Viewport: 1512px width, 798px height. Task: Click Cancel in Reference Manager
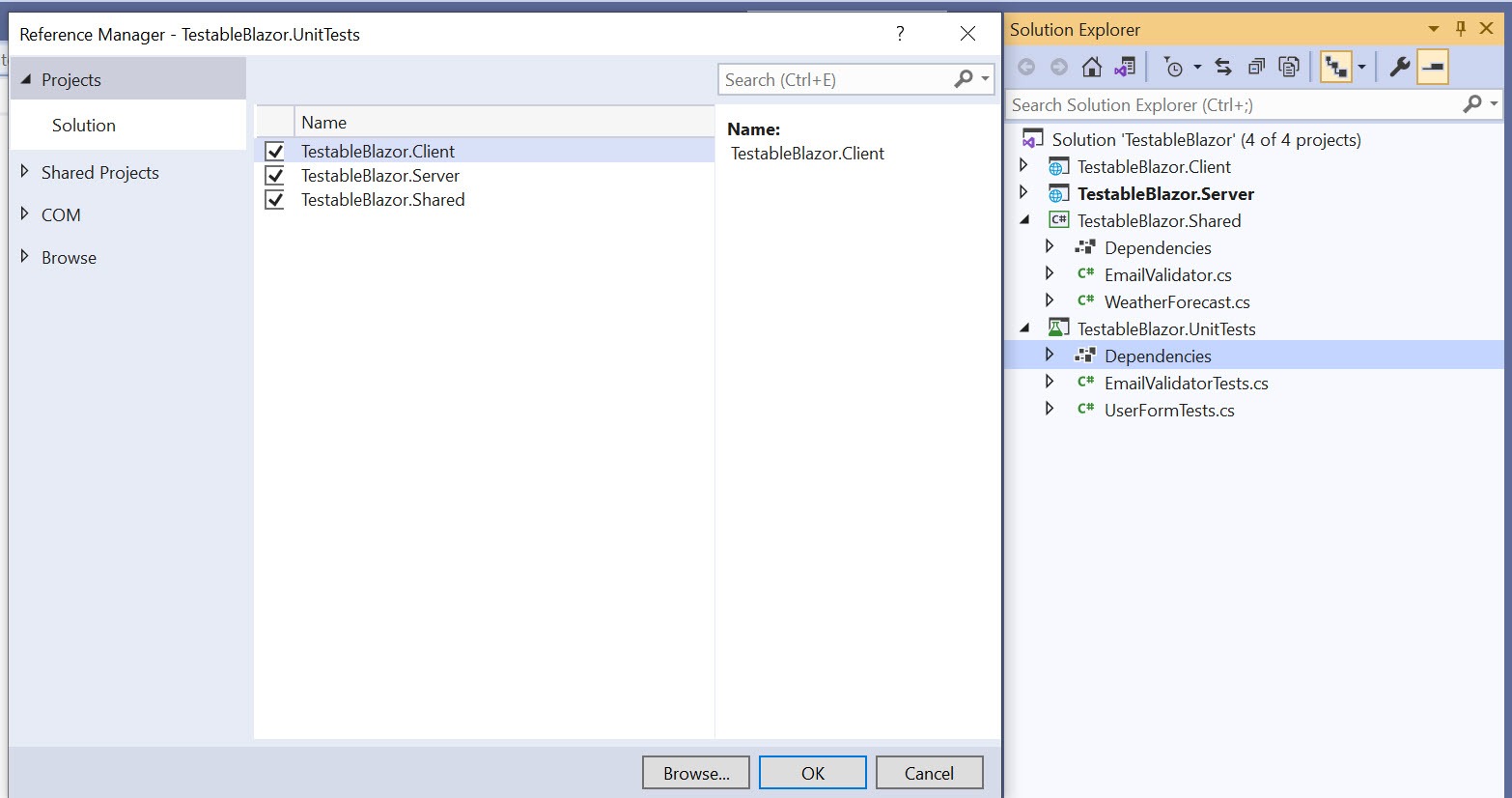coord(929,773)
